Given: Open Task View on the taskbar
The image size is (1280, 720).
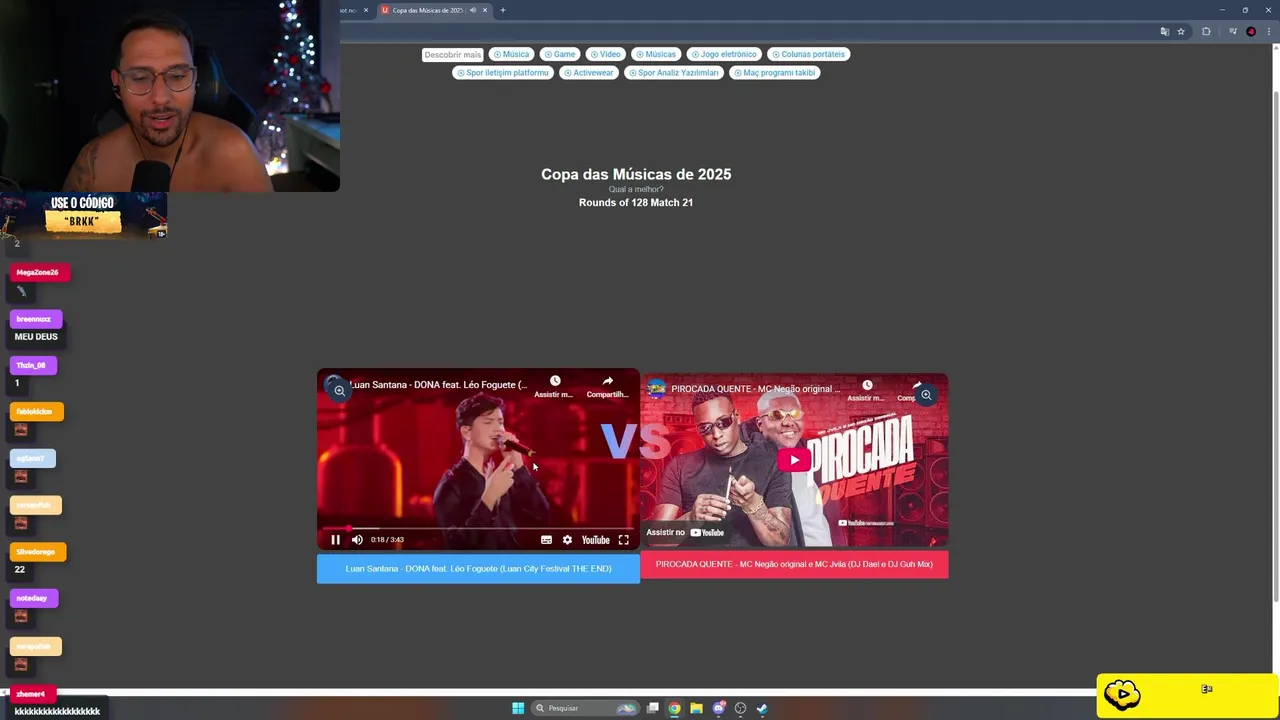Looking at the screenshot, I should 653,708.
